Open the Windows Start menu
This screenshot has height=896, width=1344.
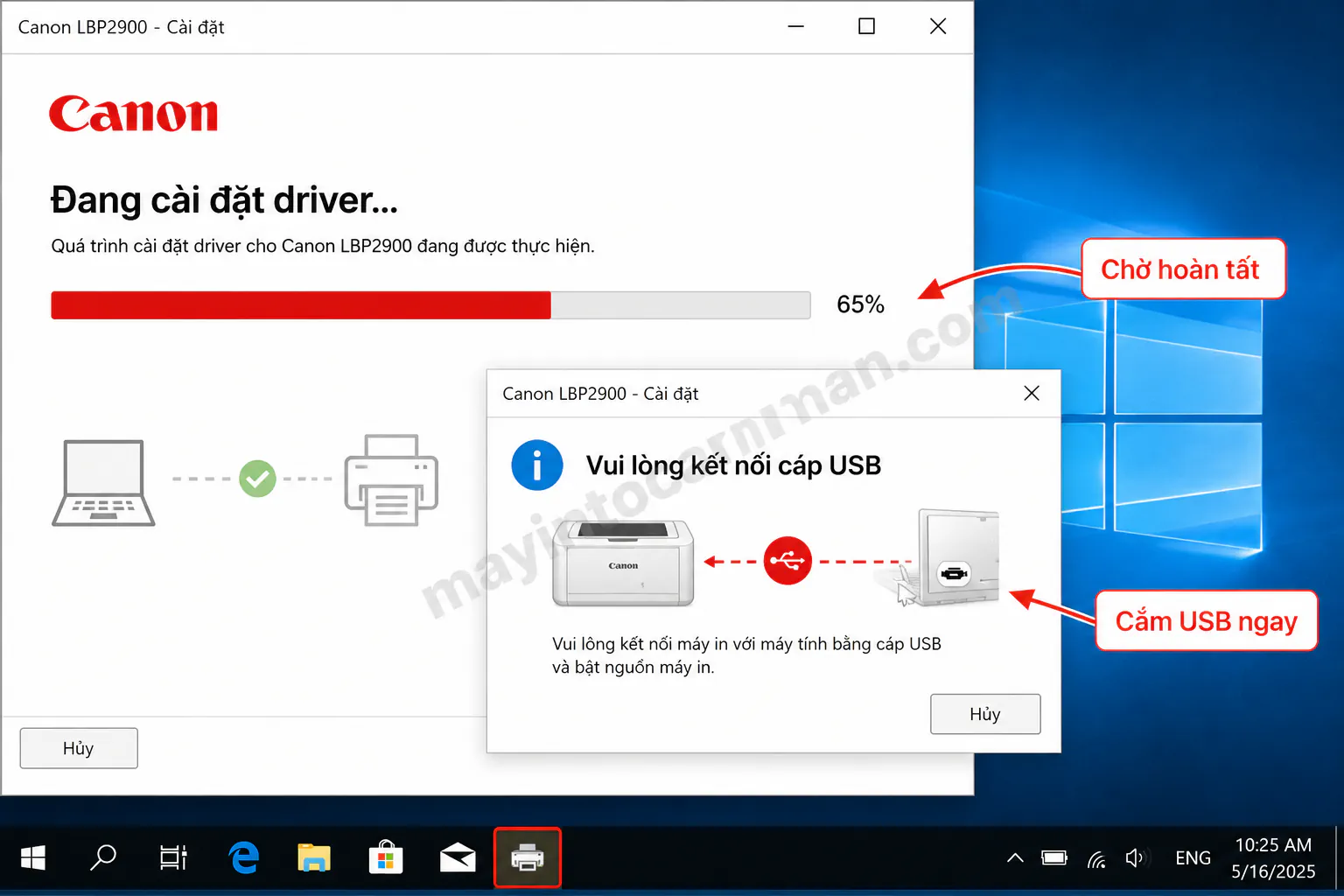coord(33,857)
